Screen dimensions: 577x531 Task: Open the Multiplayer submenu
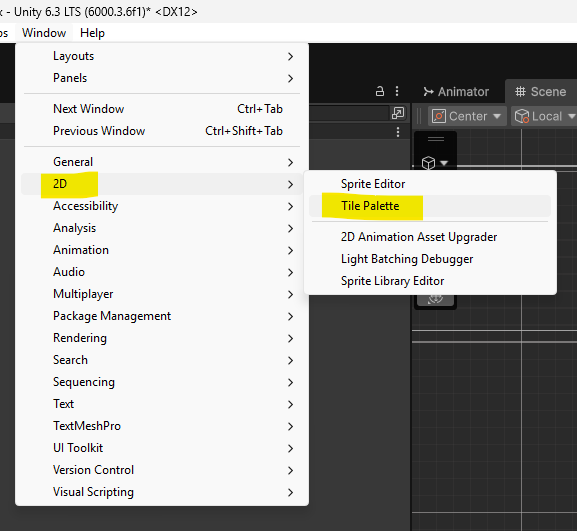(x=162, y=294)
